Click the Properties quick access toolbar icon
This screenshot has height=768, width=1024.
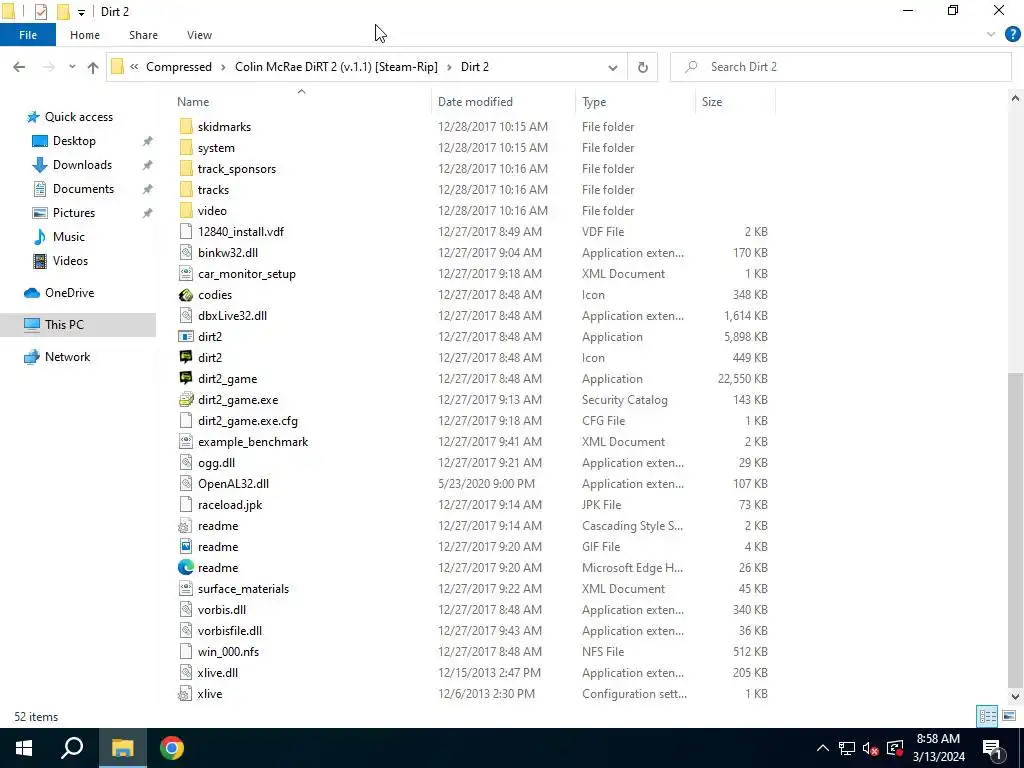[x=40, y=12]
